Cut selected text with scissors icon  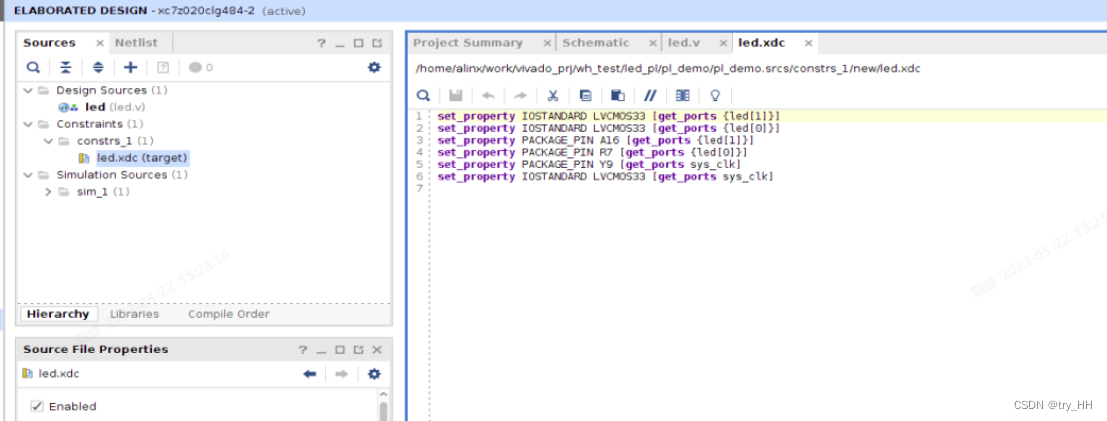click(554, 95)
